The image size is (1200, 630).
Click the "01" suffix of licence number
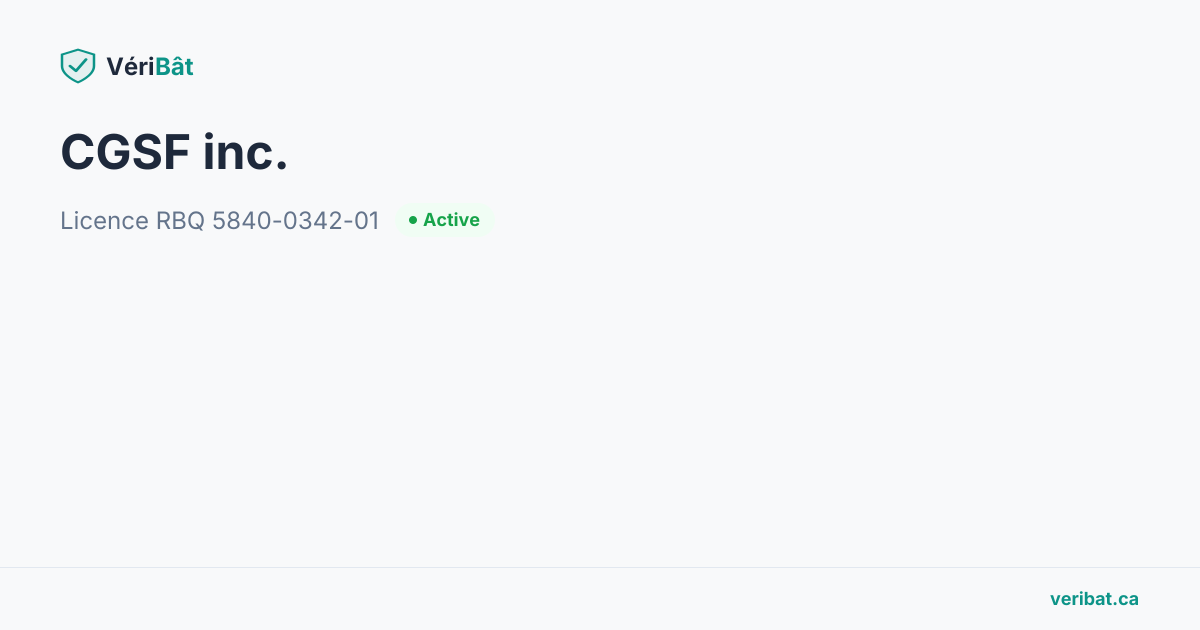tap(366, 221)
